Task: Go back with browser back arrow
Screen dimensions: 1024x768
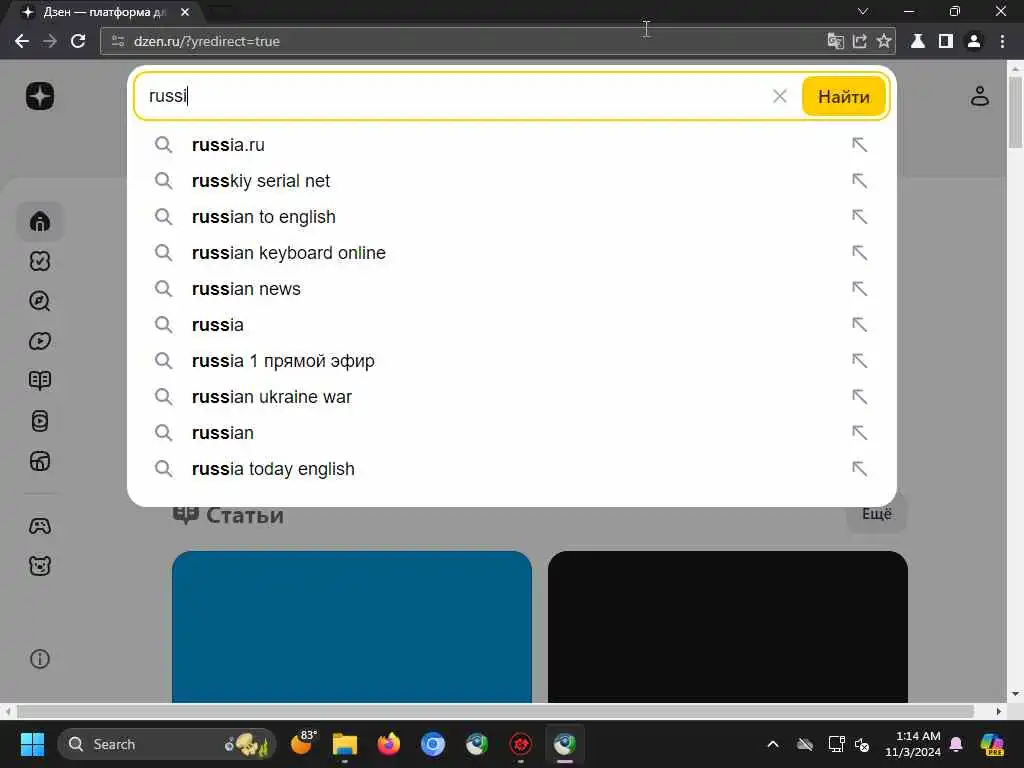Action: pos(22,41)
